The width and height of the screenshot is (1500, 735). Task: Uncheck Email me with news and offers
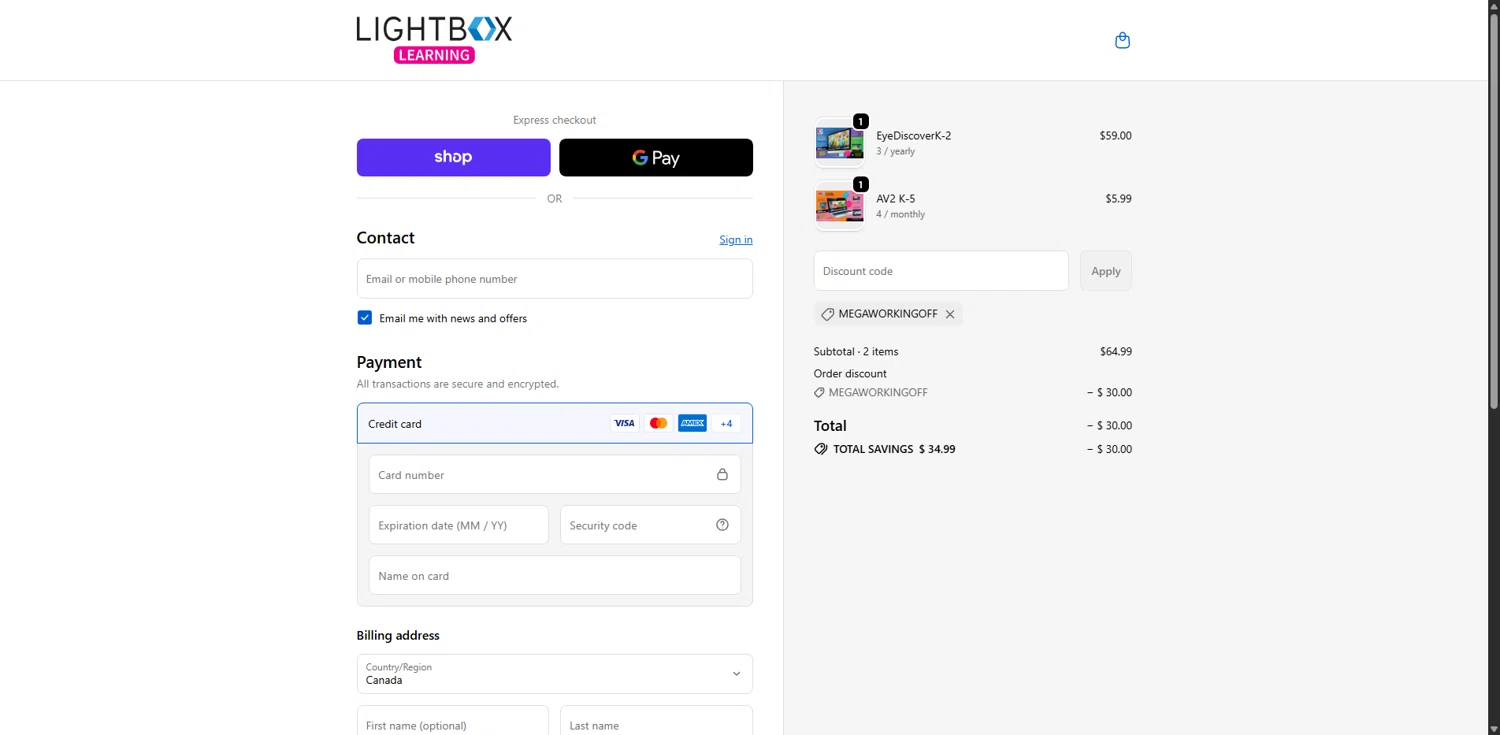click(365, 318)
